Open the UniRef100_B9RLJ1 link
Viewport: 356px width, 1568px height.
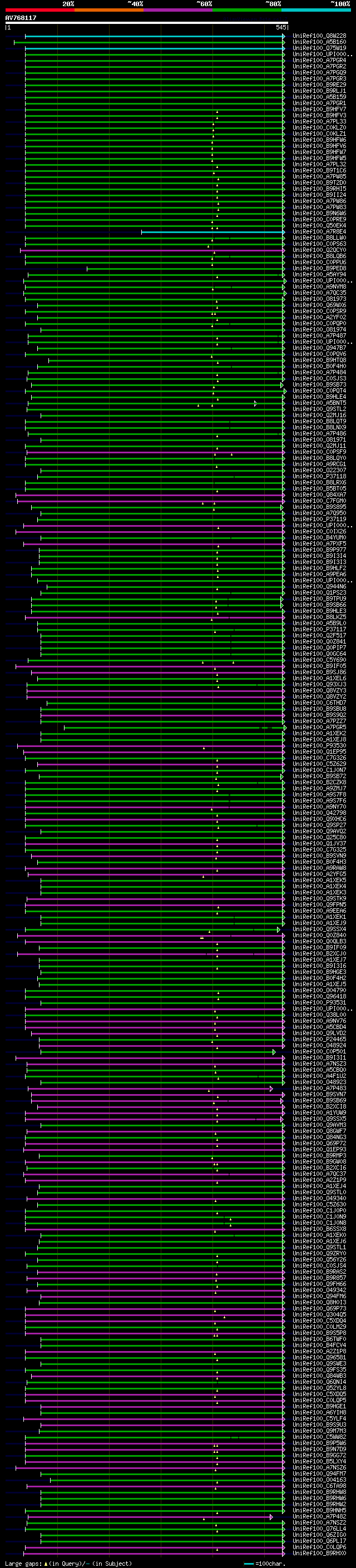click(x=319, y=91)
